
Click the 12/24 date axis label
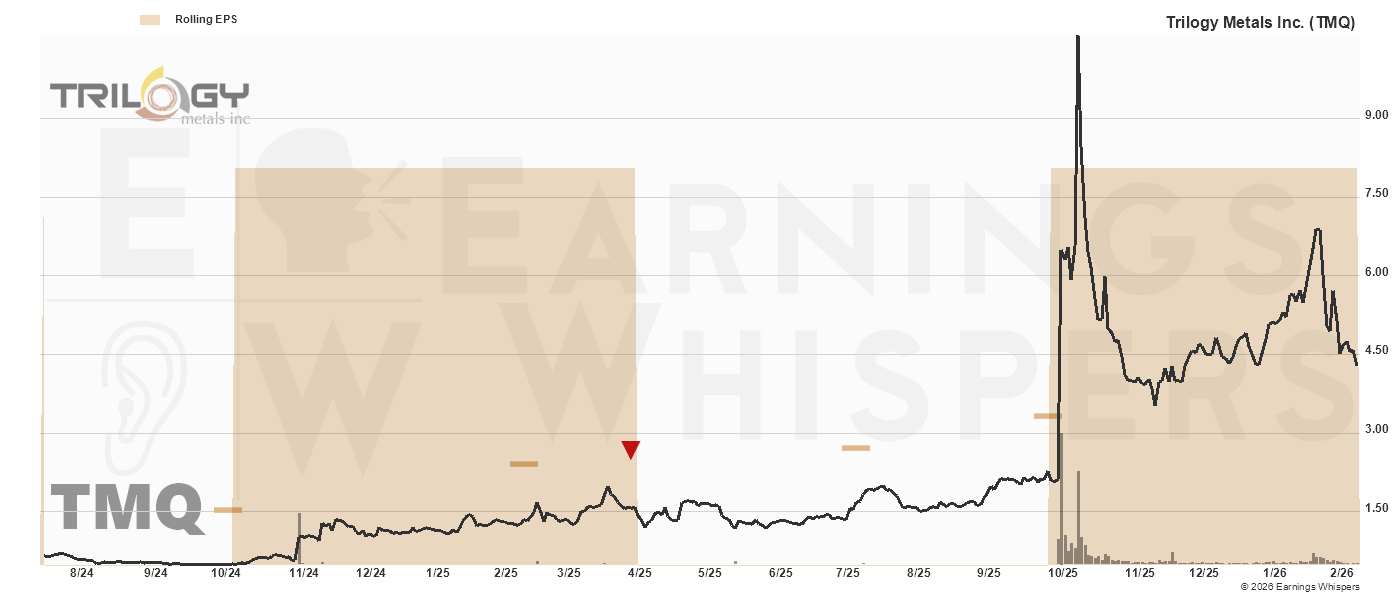tap(370, 573)
